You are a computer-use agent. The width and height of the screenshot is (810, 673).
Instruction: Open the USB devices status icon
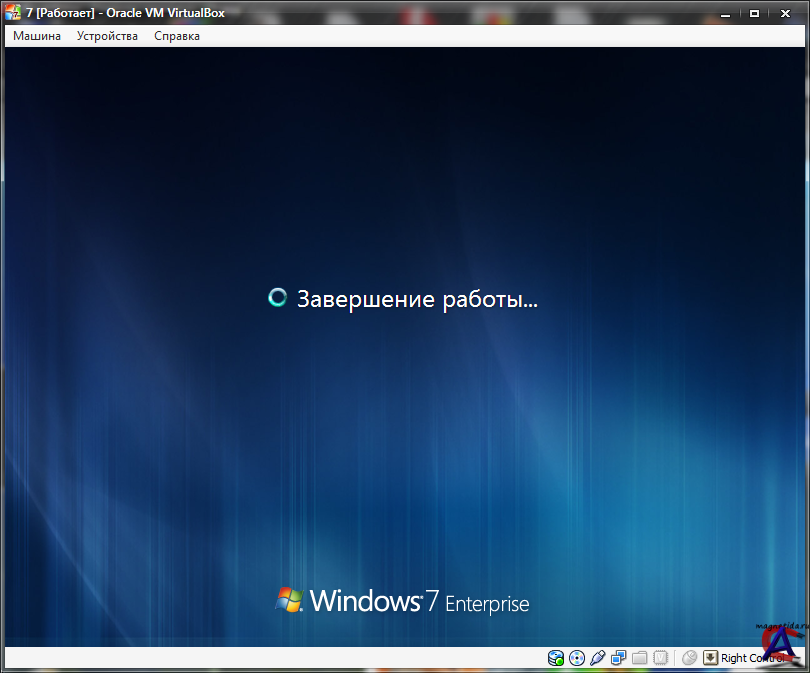click(x=598, y=658)
